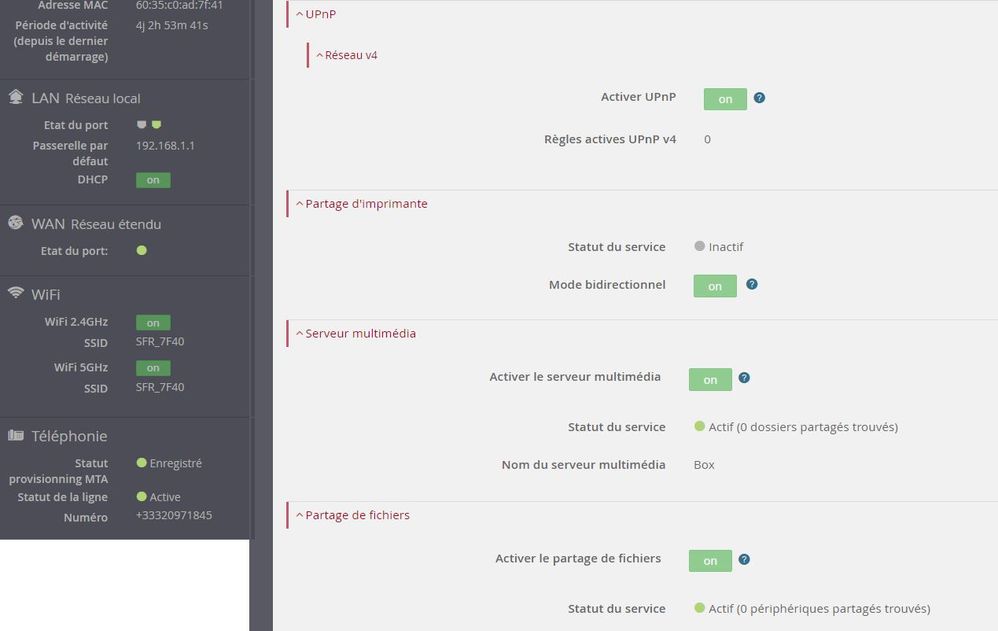
Task: Click the DHCP on indicator in sidebar
Action: tap(153, 180)
